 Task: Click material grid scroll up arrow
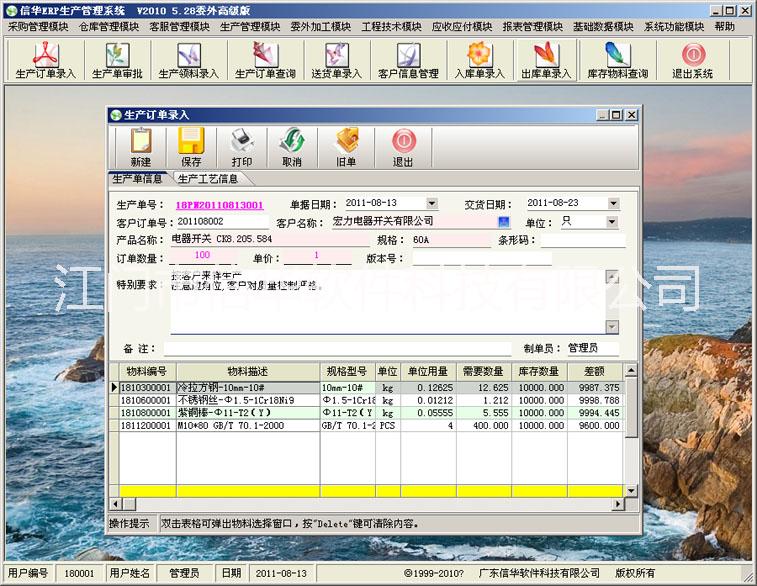tap(631, 370)
